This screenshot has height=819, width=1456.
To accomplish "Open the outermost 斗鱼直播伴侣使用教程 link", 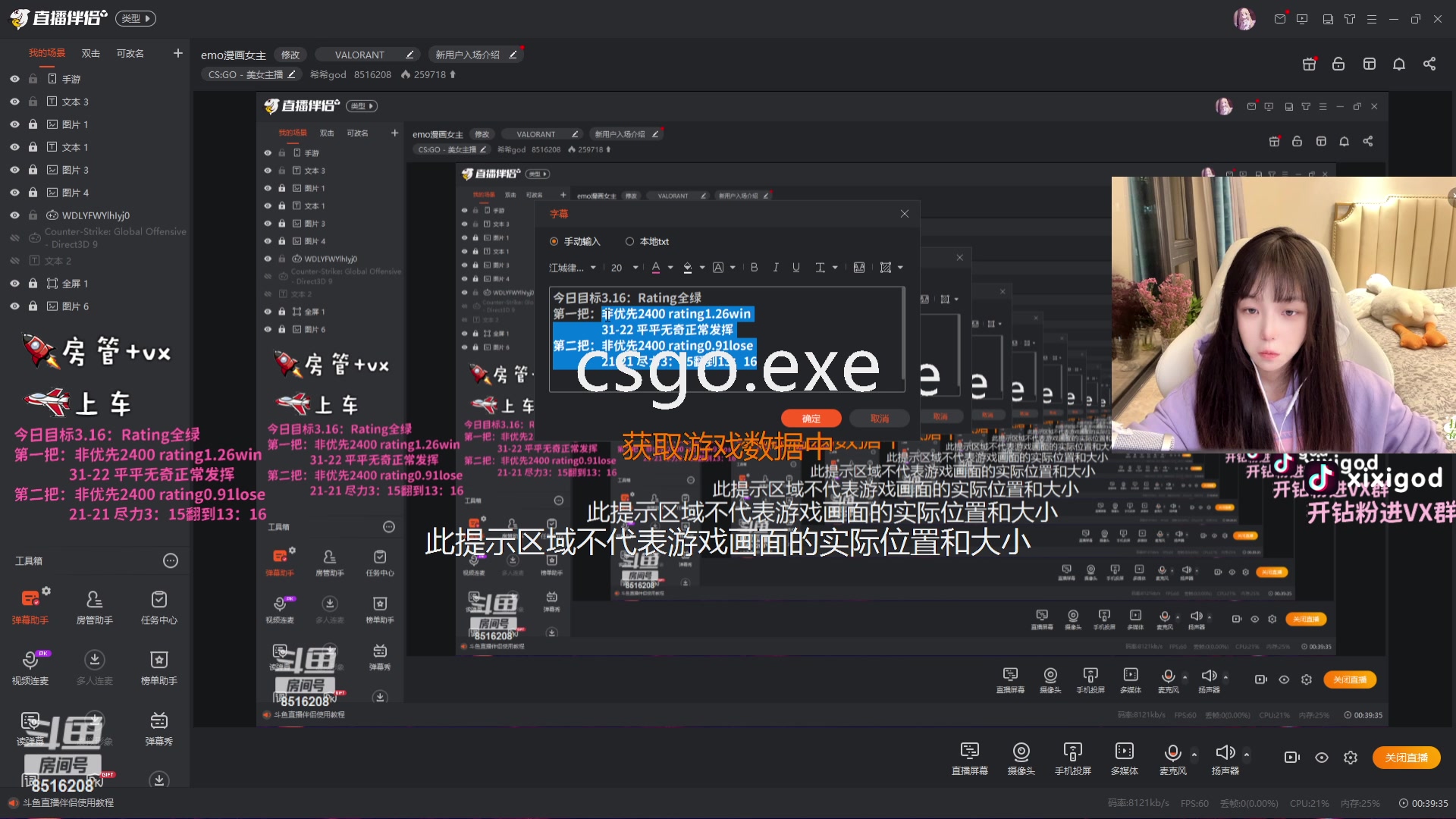I will coord(68,802).
